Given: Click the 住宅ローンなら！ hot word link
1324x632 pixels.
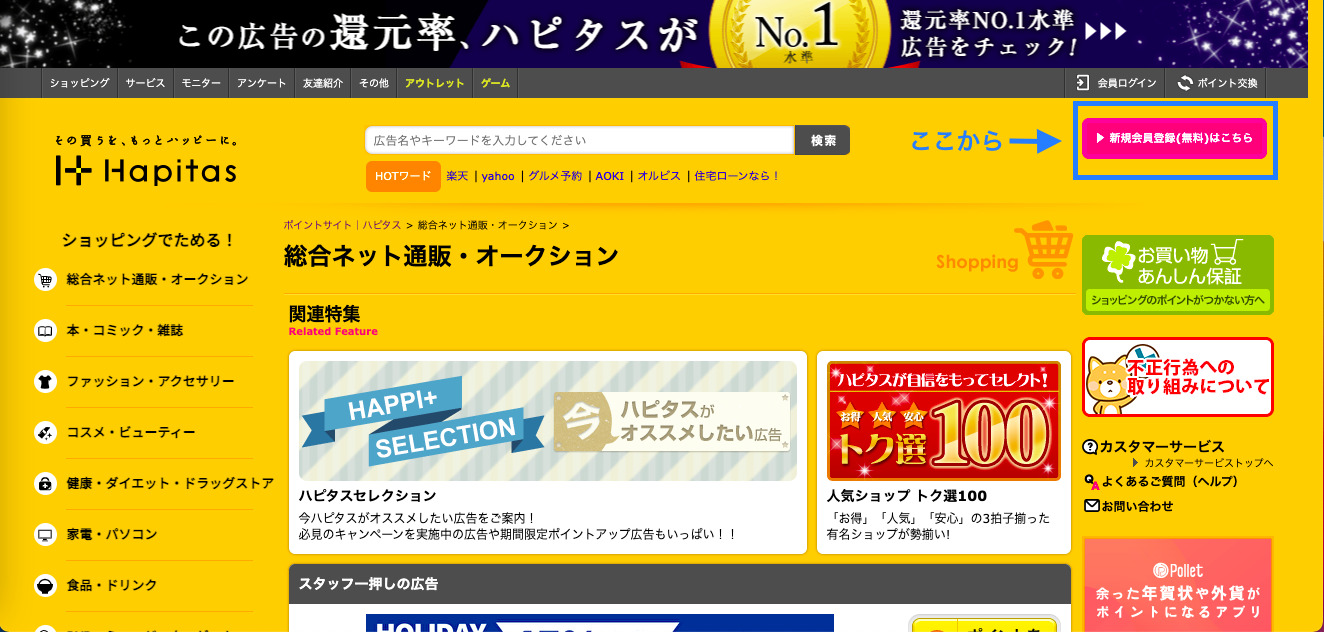Looking at the screenshot, I should coord(737,176).
